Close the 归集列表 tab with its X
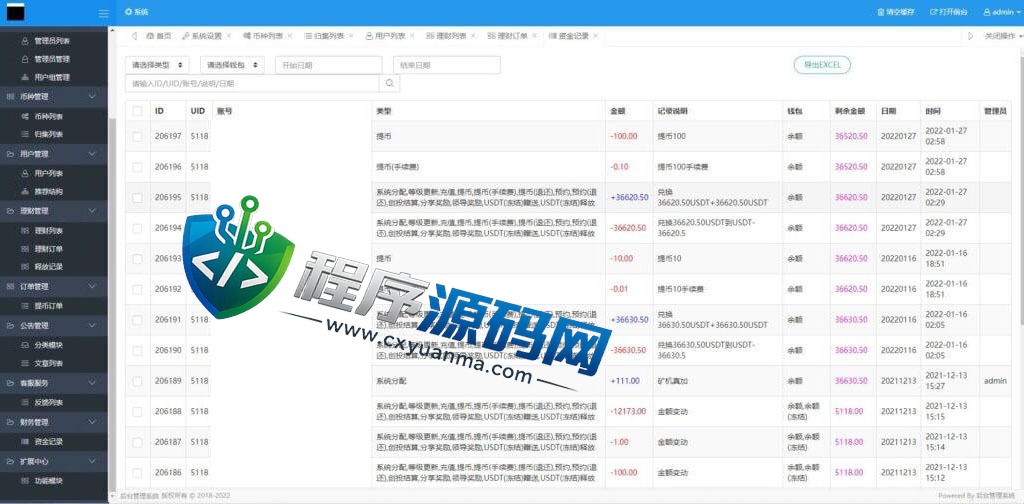The height and width of the screenshot is (504, 1024). point(351,36)
